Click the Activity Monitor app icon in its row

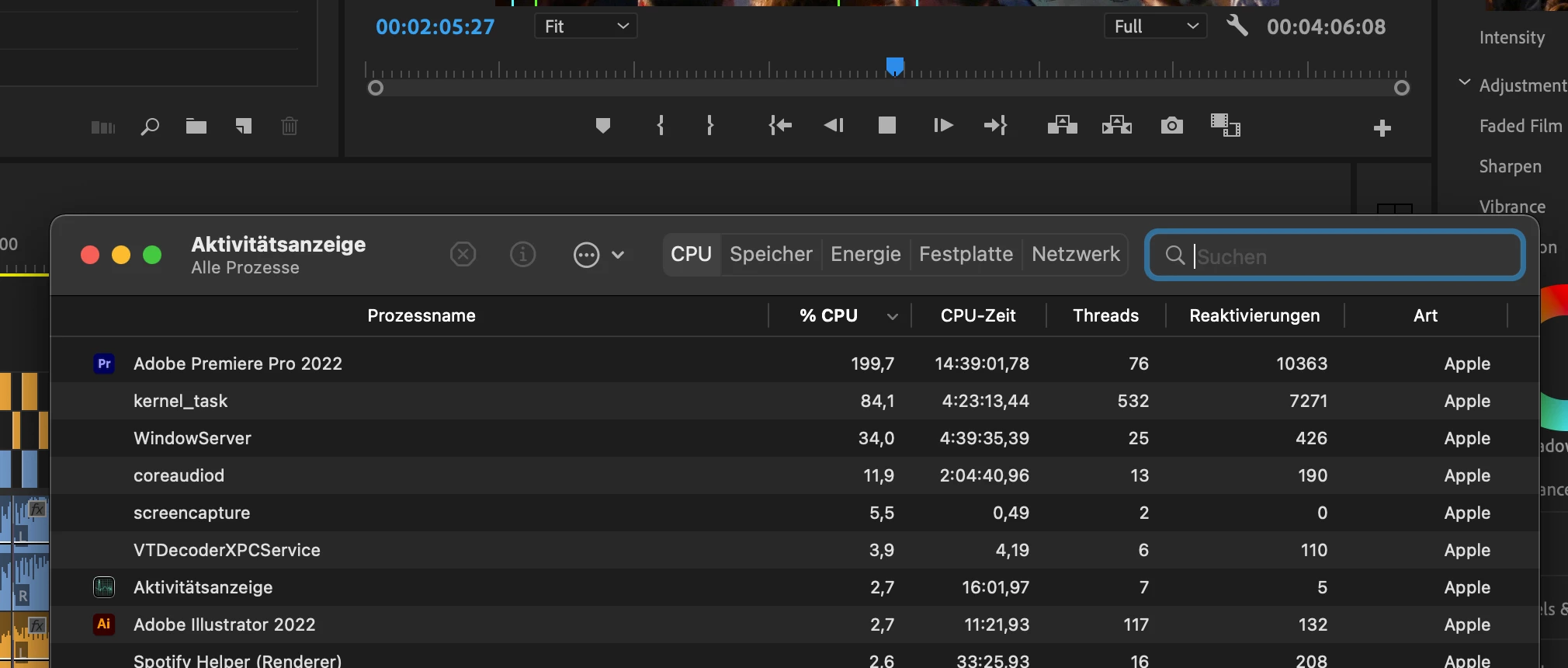(104, 587)
